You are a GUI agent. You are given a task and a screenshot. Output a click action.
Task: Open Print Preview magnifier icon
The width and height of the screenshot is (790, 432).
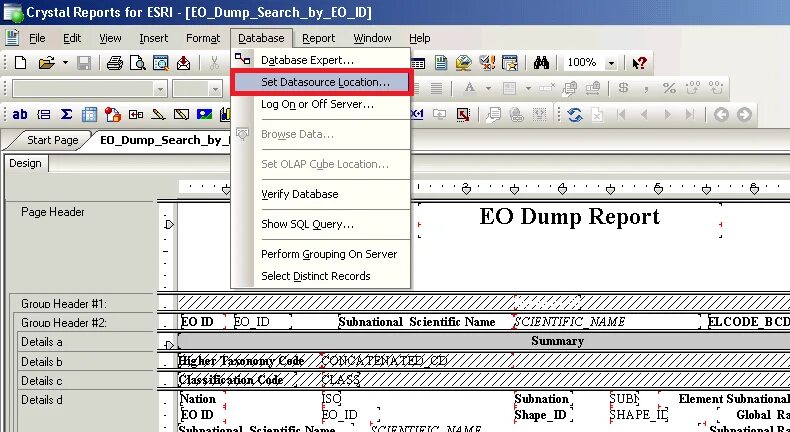(138, 63)
